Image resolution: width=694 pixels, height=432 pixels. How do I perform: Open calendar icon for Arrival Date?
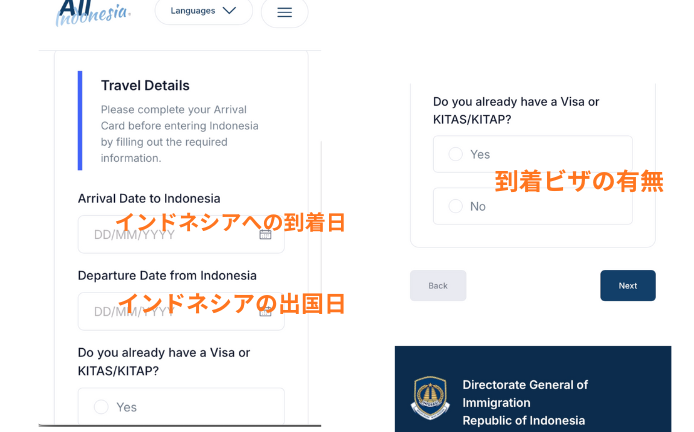[x=265, y=234]
